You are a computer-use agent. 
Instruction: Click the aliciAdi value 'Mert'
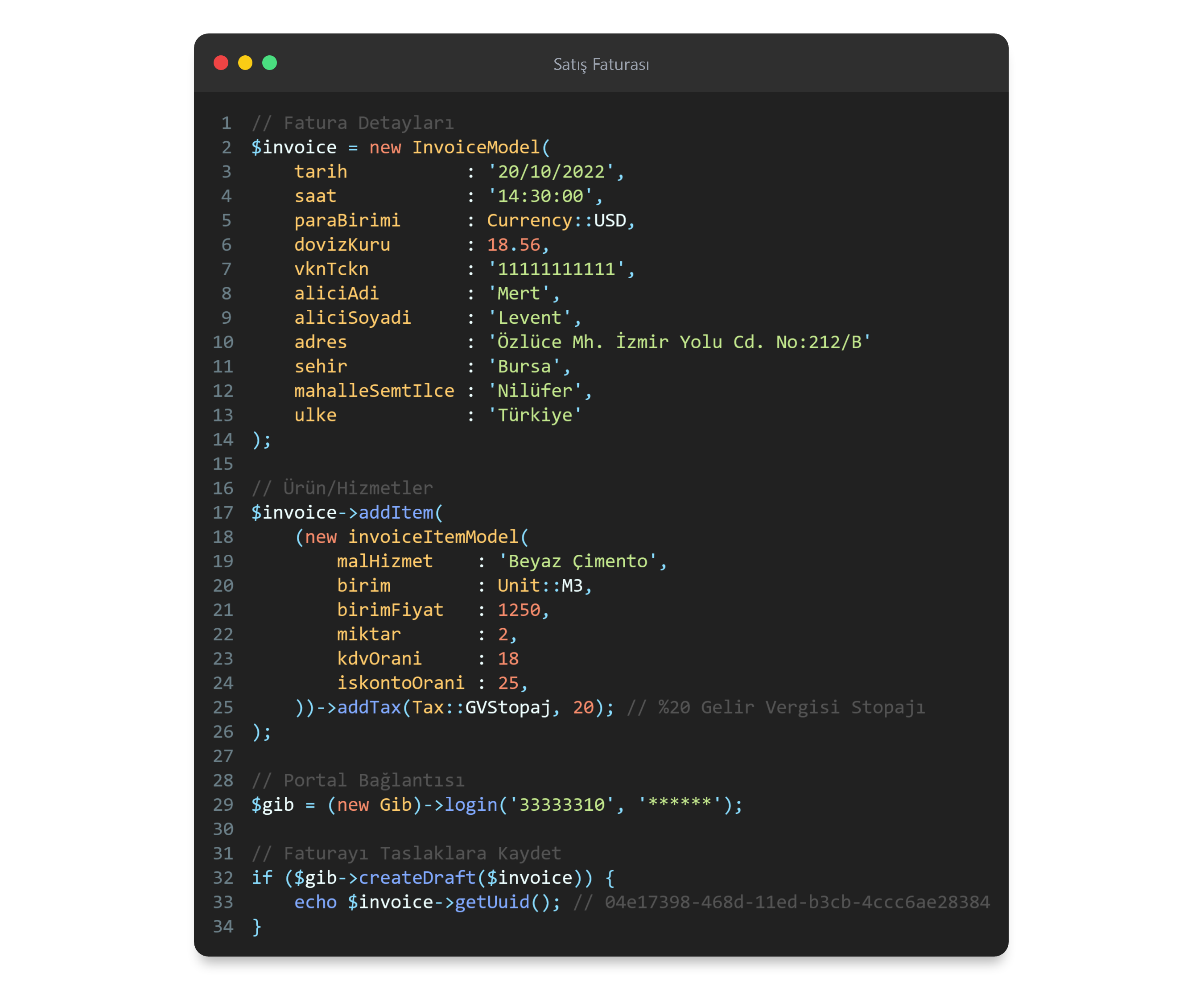coord(519,294)
